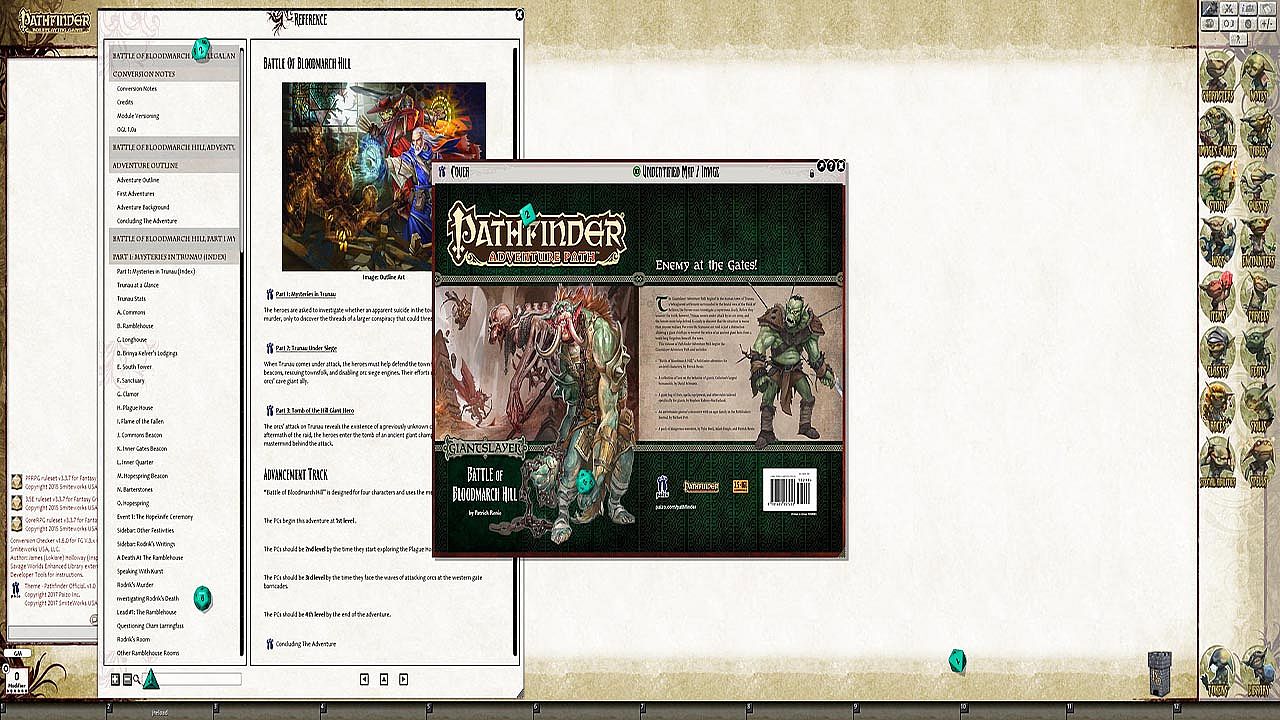Select K. Inner Gates Beacon entry
The image size is (1280, 720).
(x=142, y=449)
